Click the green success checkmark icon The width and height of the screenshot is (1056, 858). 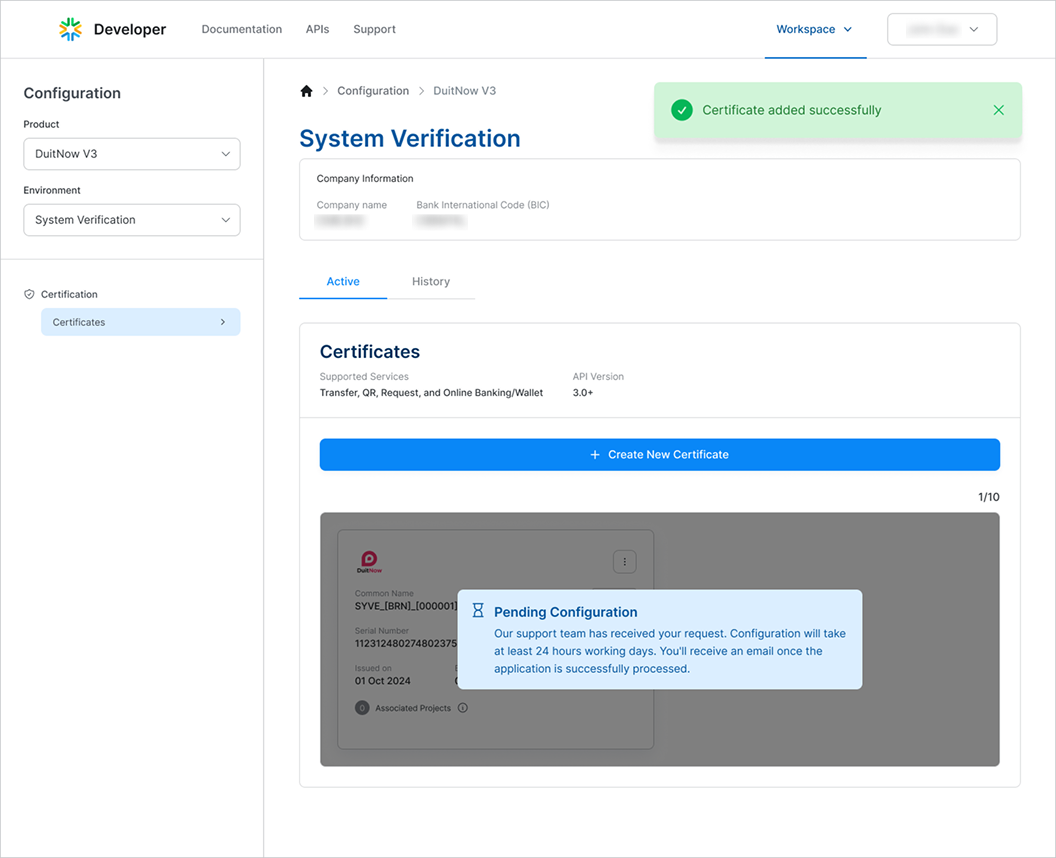click(682, 110)
